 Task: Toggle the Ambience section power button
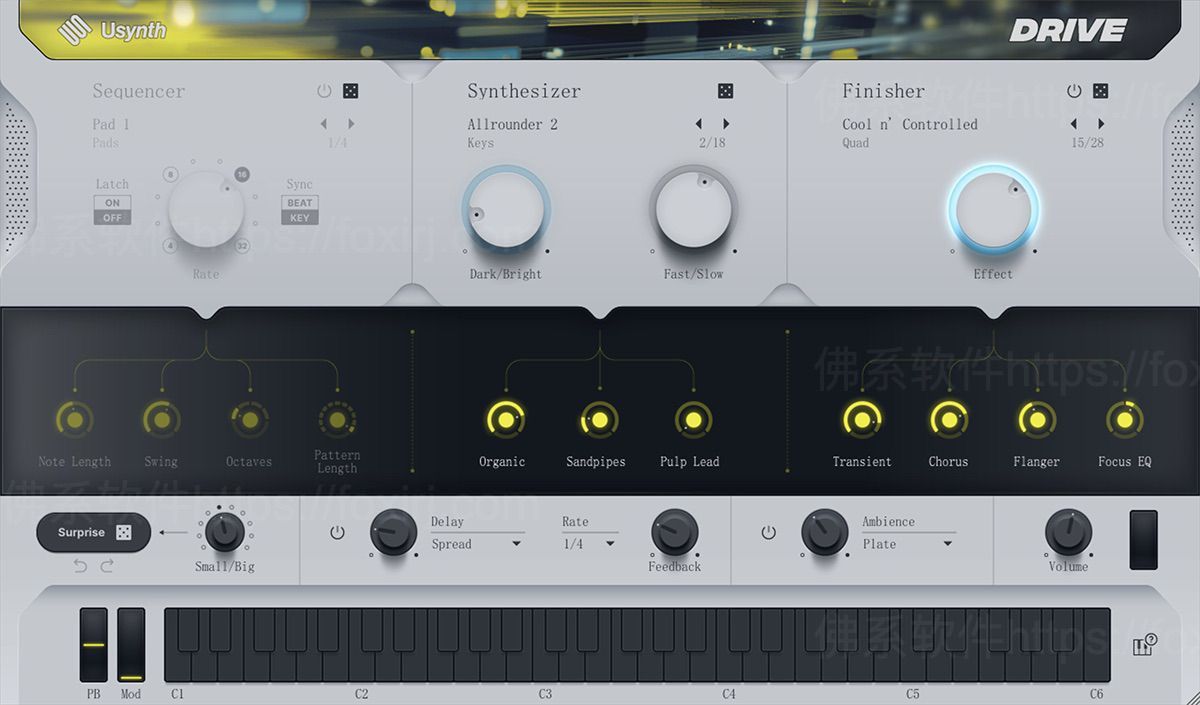coord(767,532)
